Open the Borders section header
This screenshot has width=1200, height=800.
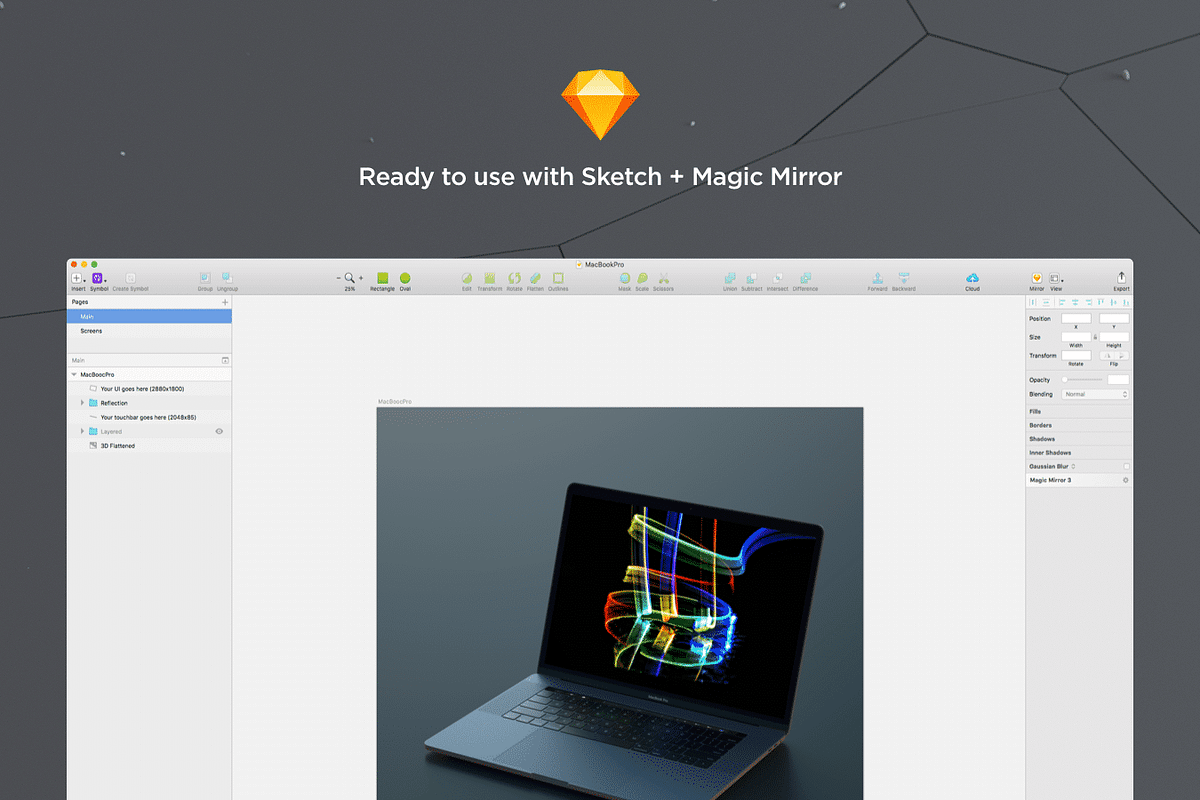click(1079, 425)
